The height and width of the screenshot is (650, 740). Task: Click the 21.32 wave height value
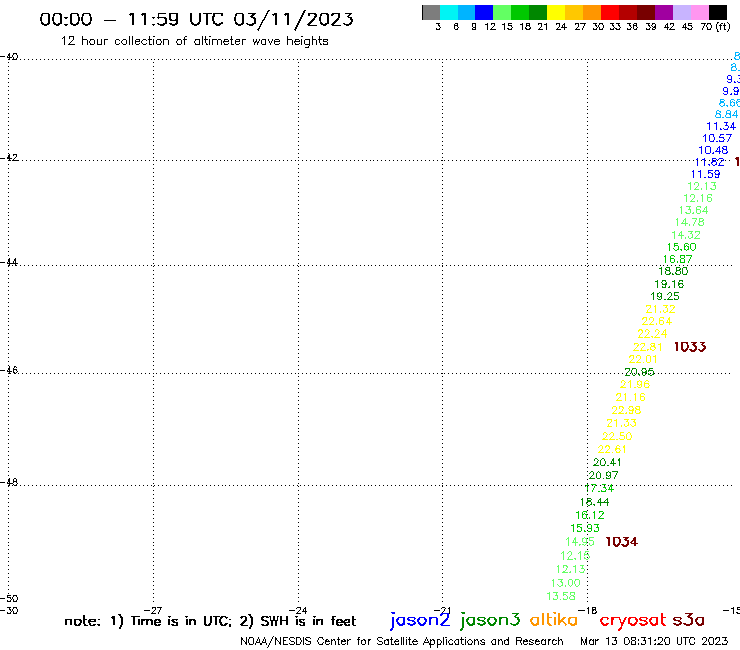[661, 309]
